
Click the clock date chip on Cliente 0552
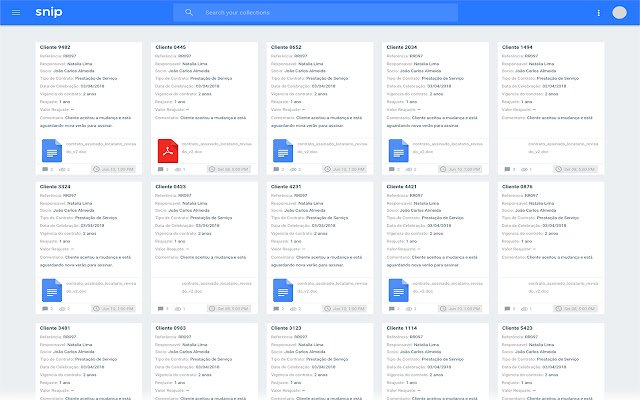pos(344,169)
